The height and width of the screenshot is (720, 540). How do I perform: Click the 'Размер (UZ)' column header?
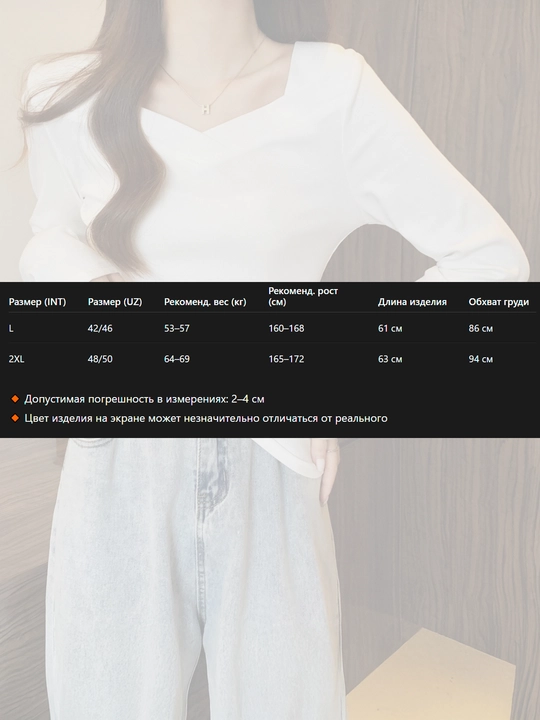(115, 302)
